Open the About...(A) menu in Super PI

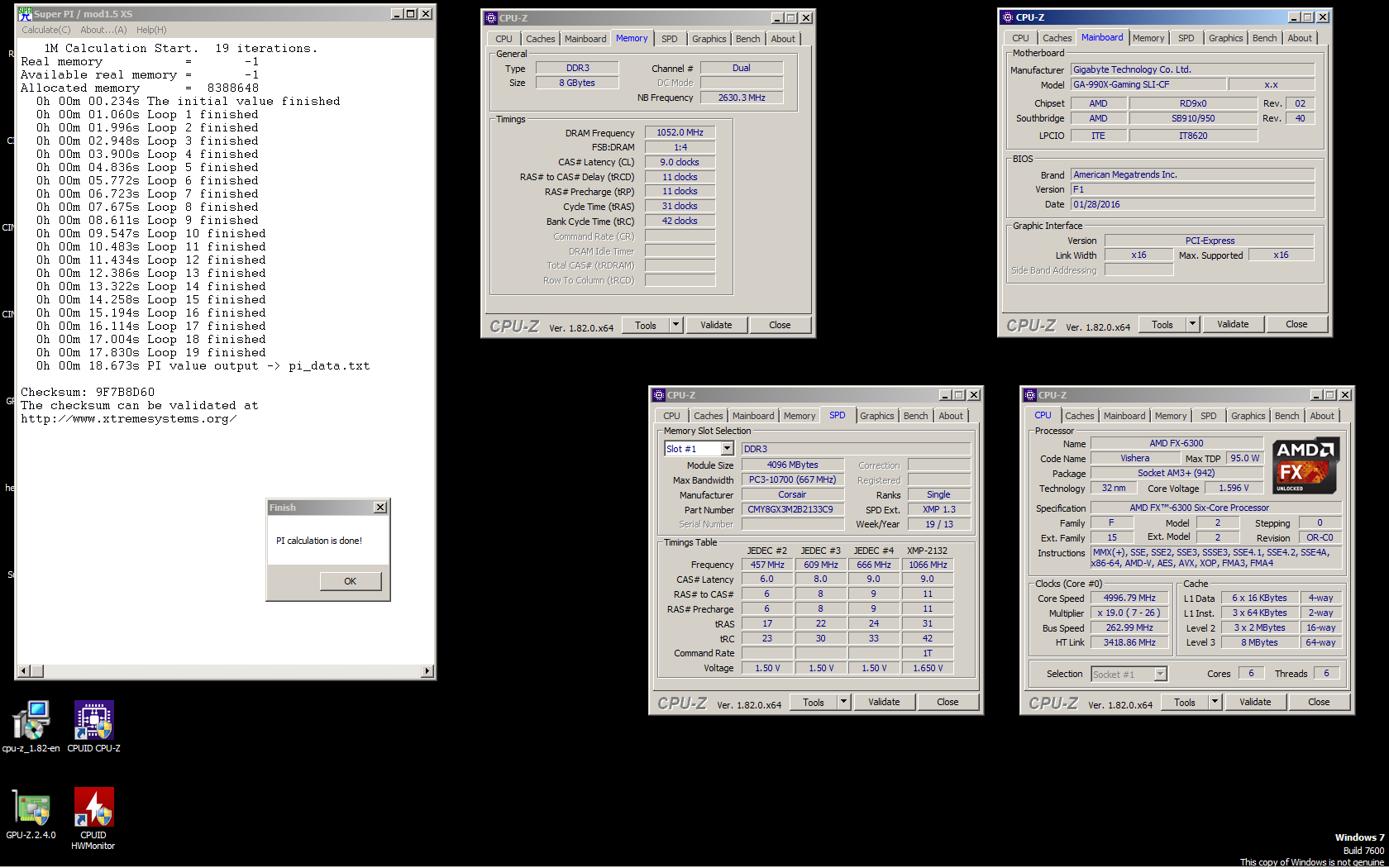[103, 30]
